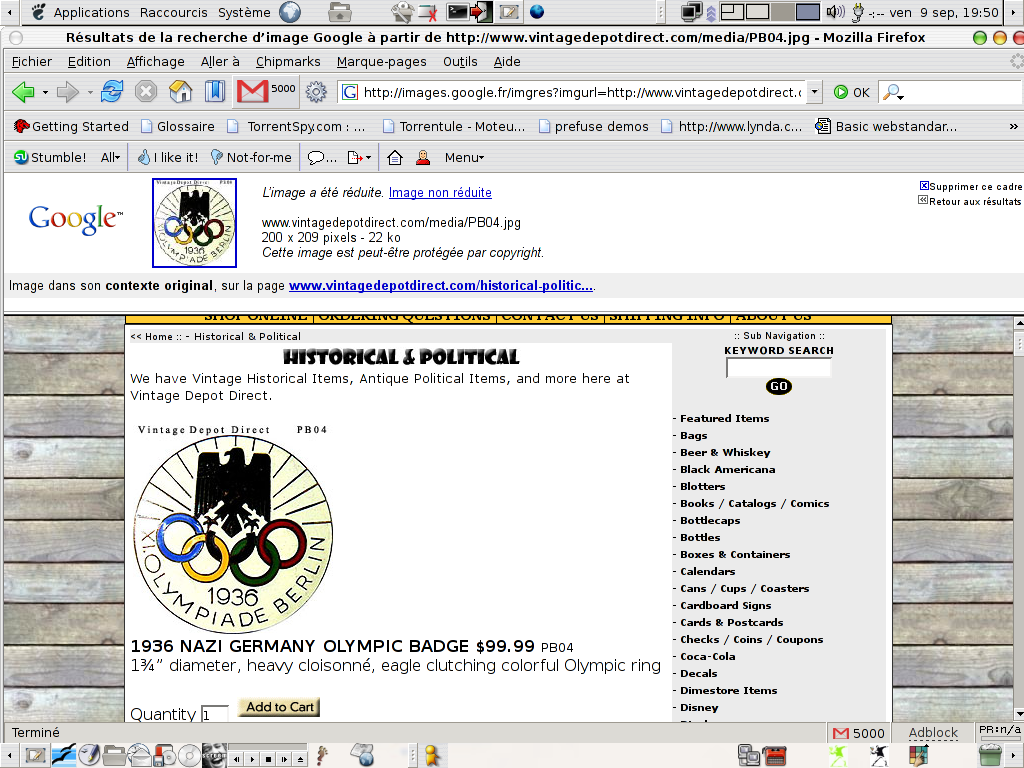Image resolution: width=1024 pixels, height=768 pixels.
Task: Show more bookmarks with the chevron
Action: [1013, 126]
